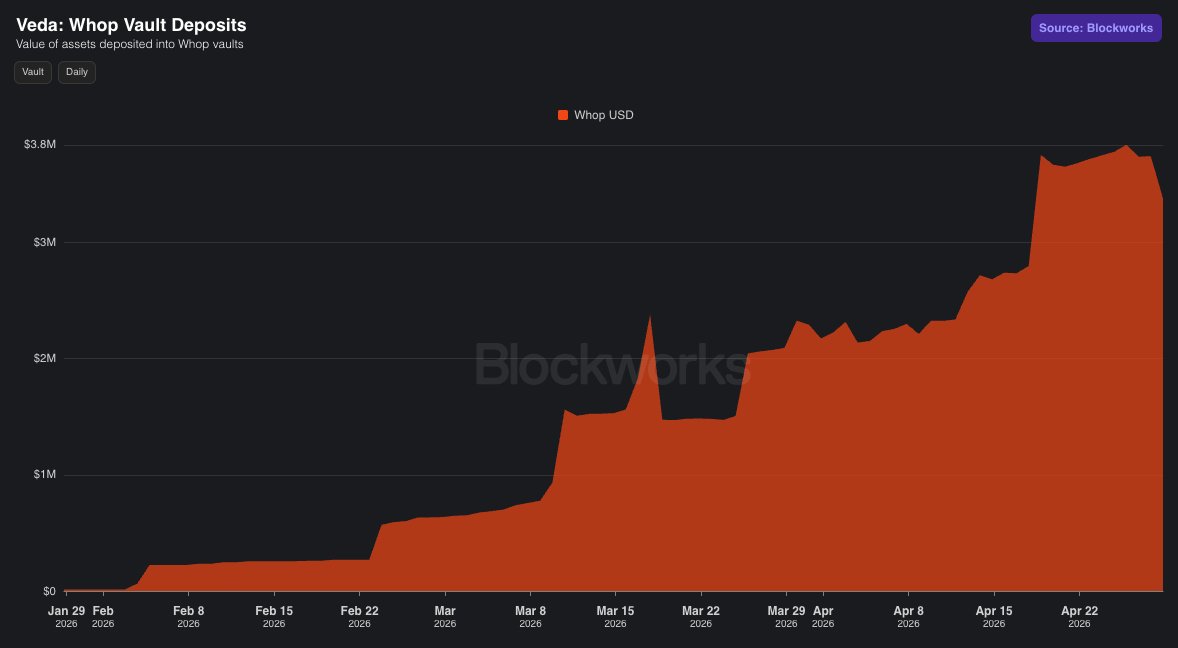Click the $3M y-axis label
This screenshot has width=1178, height=648.
44,242
